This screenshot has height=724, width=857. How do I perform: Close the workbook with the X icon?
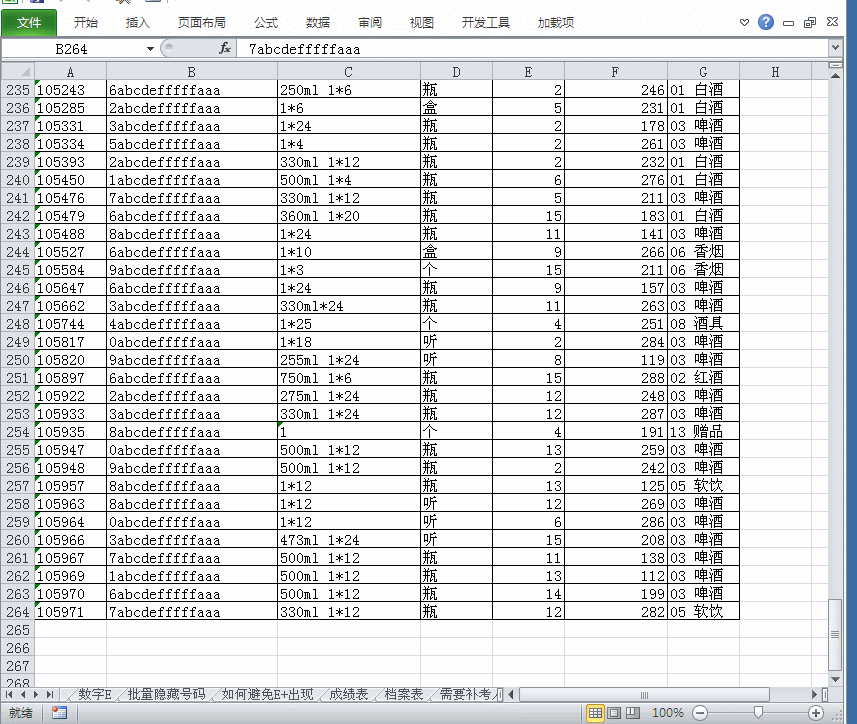[x=832, y=22]
